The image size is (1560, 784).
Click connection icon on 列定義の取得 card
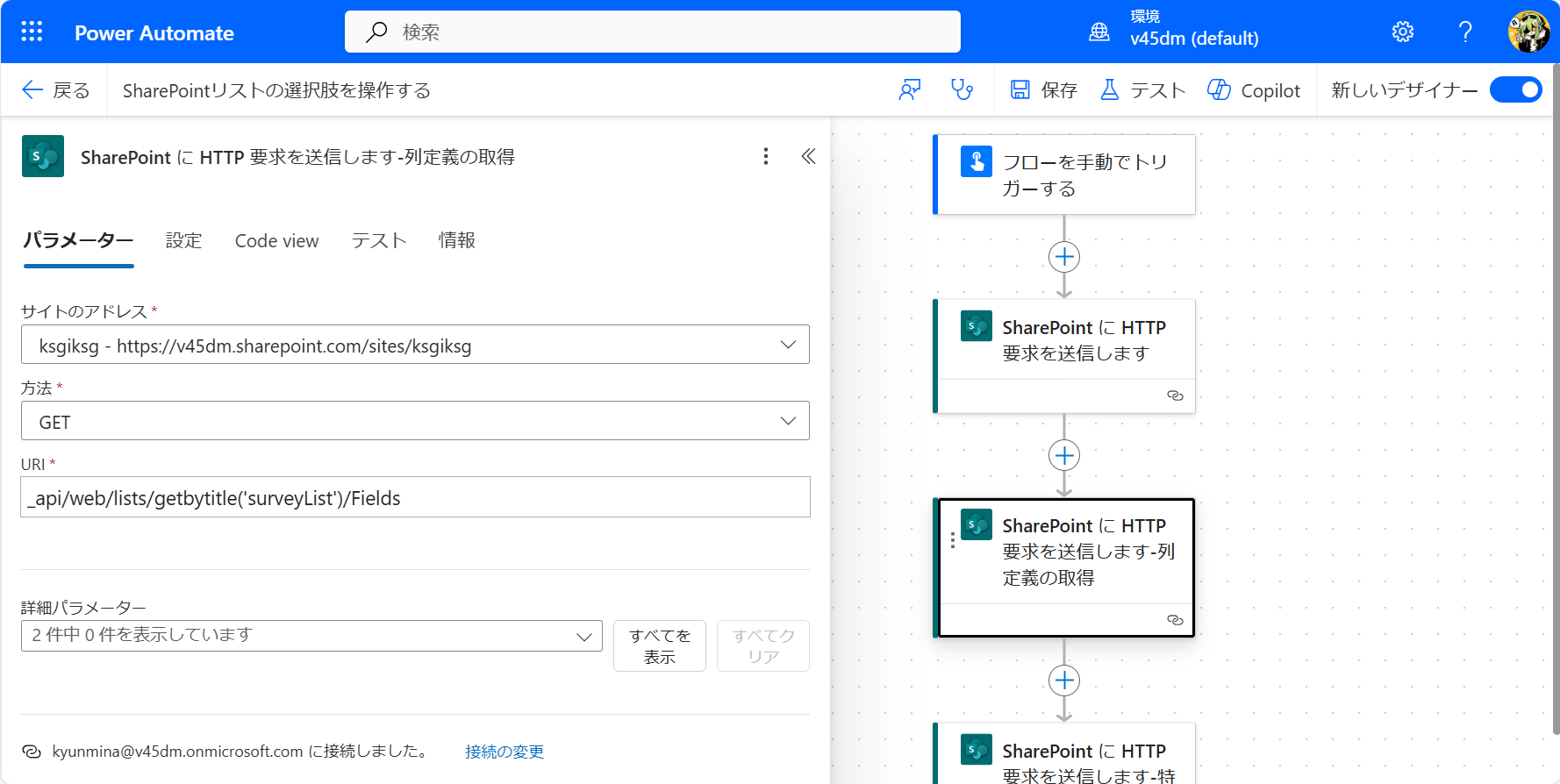[x=1175, y=620]
